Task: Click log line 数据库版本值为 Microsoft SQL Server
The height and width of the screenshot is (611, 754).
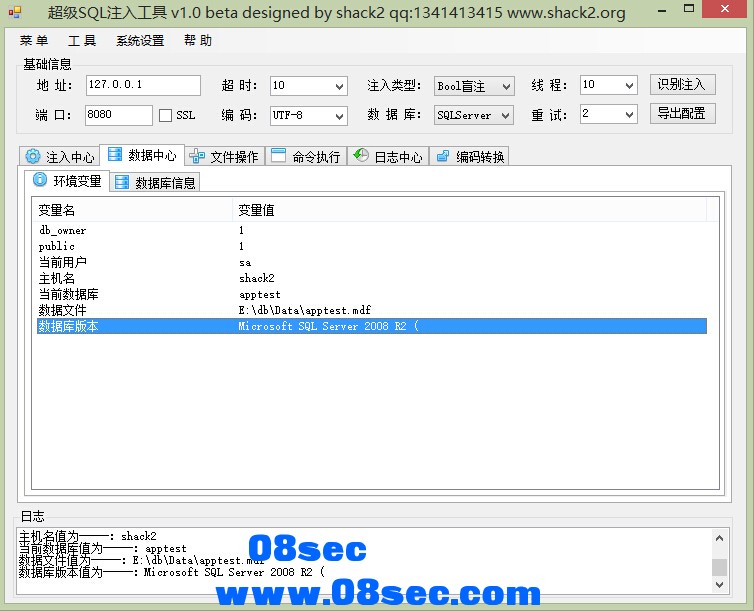Action: click(172, 572)
